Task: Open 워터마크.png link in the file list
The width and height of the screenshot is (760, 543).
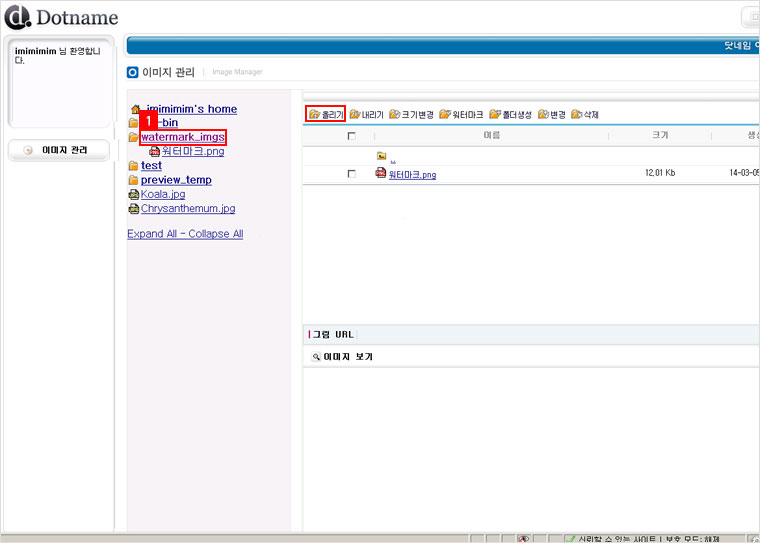Action: coord(411,175)
